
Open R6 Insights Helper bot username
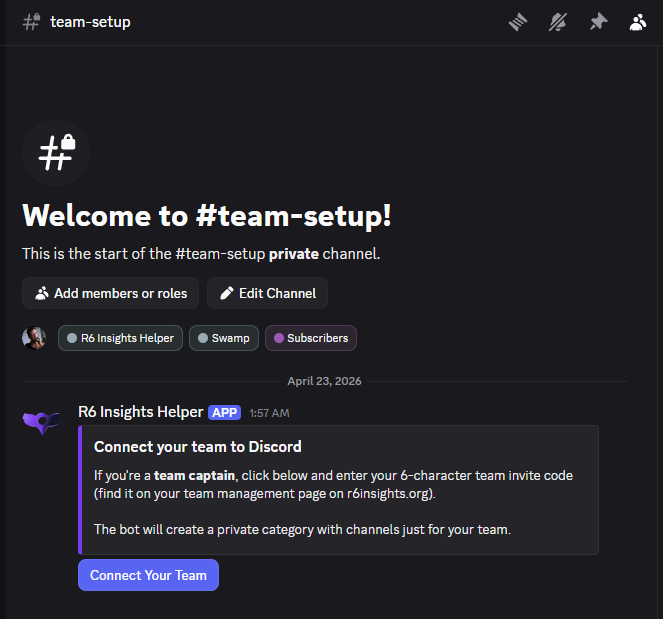coord(141,412)
